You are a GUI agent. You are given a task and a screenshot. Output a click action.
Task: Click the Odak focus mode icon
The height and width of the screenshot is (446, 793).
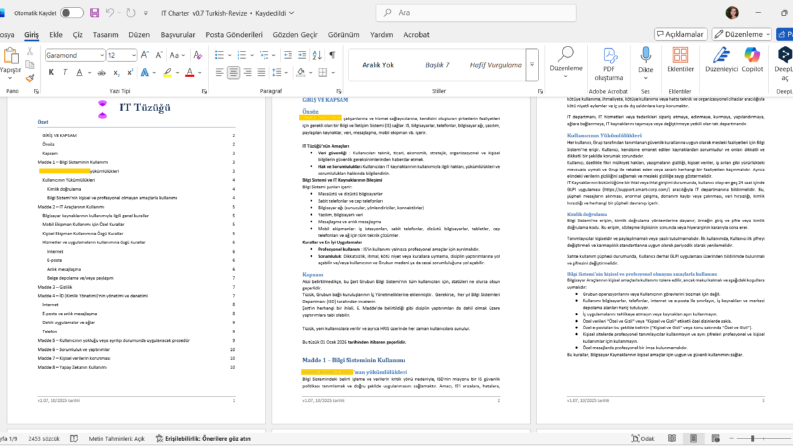(x=643, y=438)
